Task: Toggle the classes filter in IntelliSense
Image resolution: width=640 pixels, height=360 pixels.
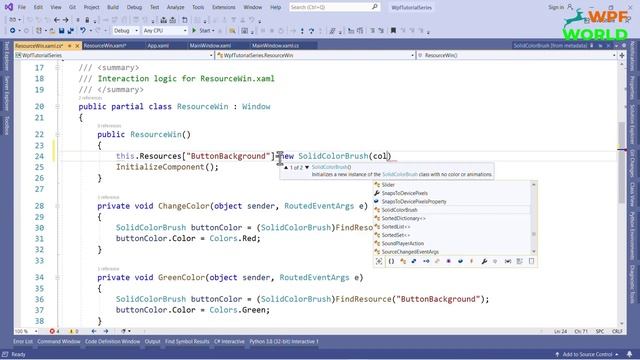Action: (x=403, y=261)
